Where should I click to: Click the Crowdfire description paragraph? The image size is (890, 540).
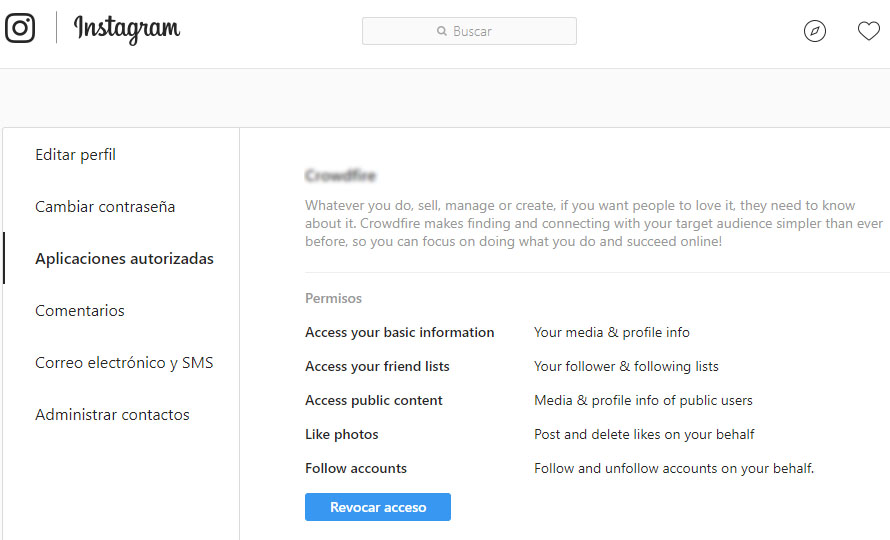(x=594, y=223)
